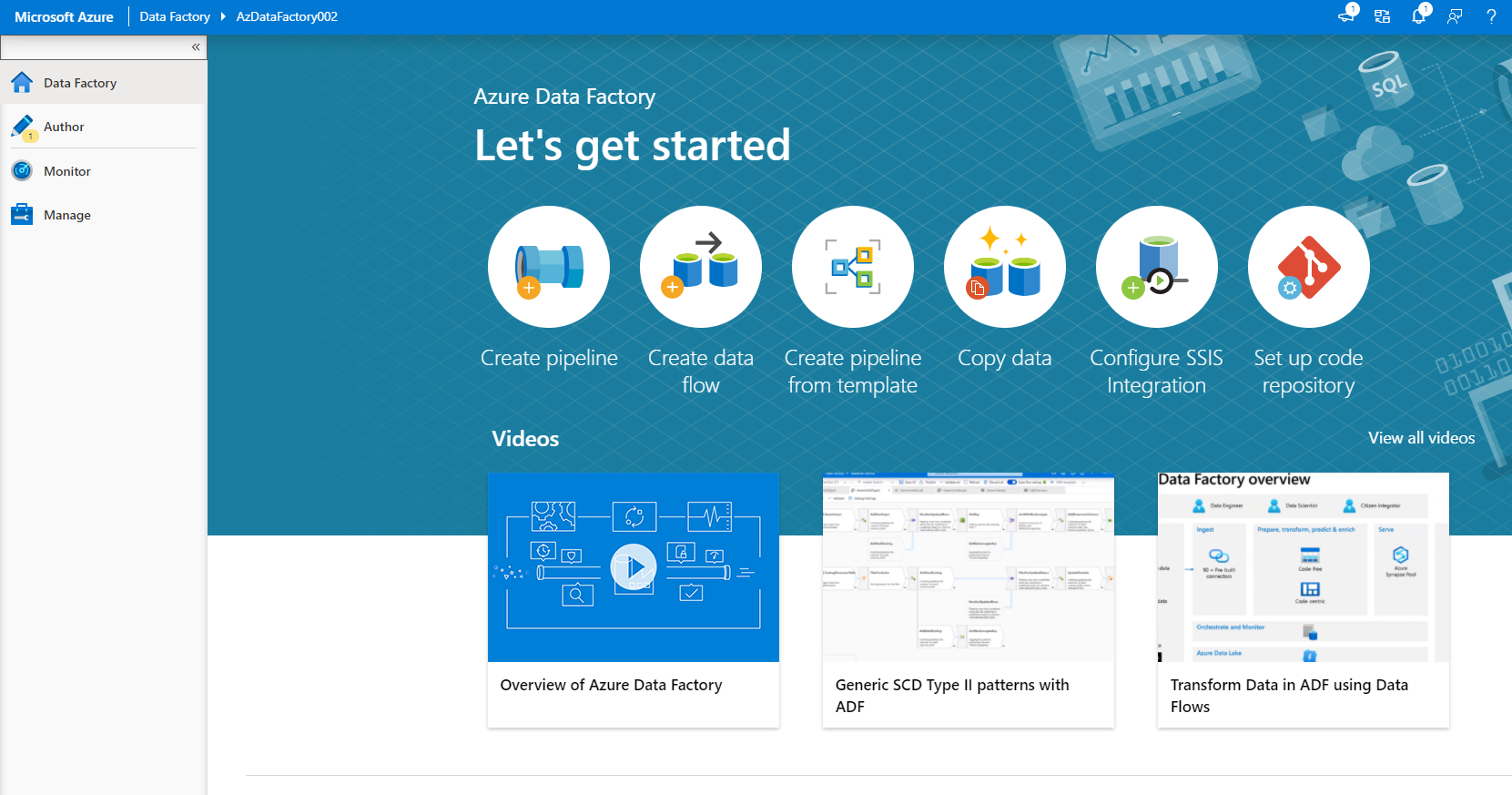Screen dimensions: 1512x795
Task: Open Configure SSIS Integration icon
Action: point(1157,267)
